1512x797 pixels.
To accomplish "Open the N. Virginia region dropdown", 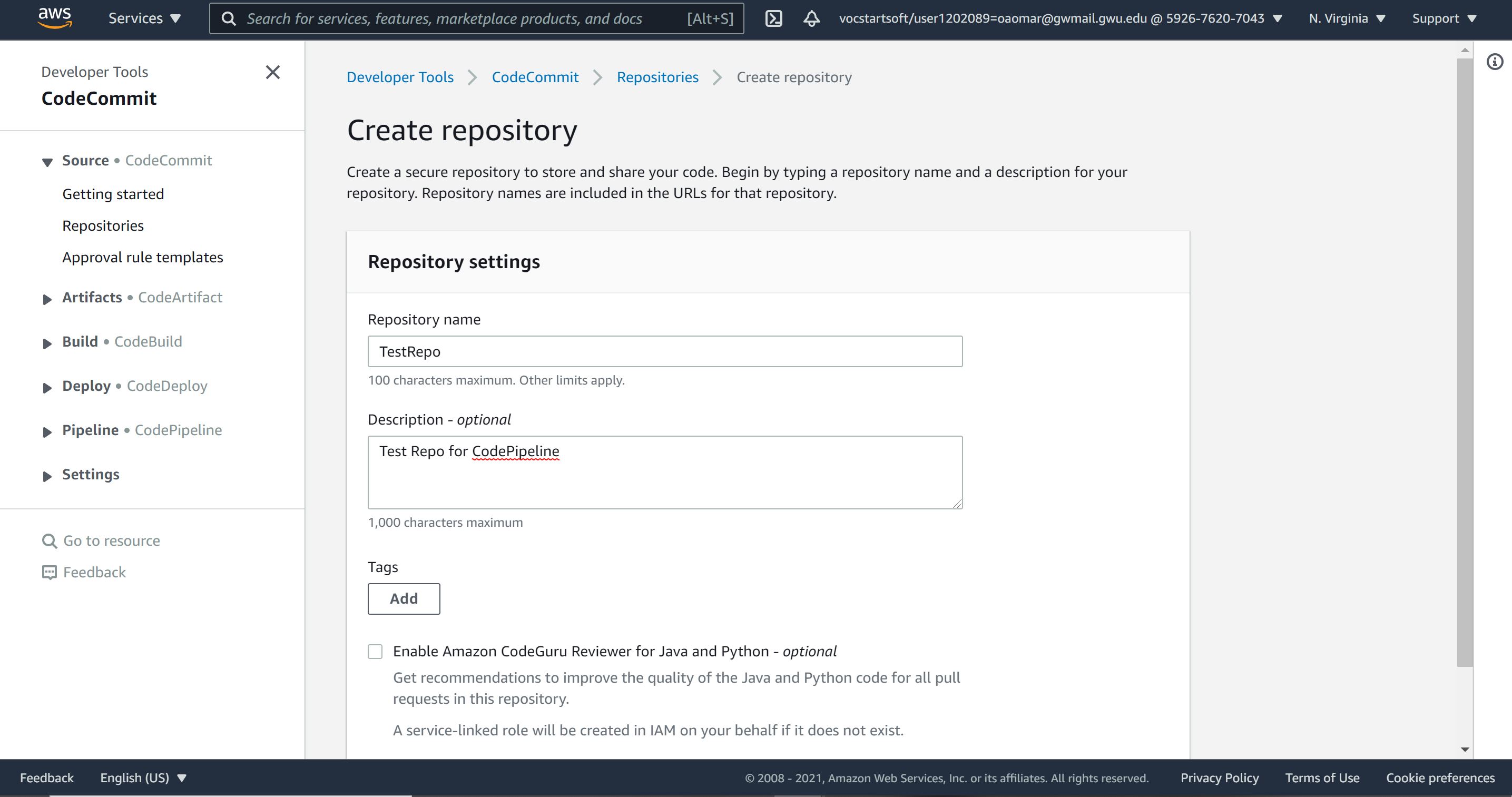I will click(x=1347, y=19).
